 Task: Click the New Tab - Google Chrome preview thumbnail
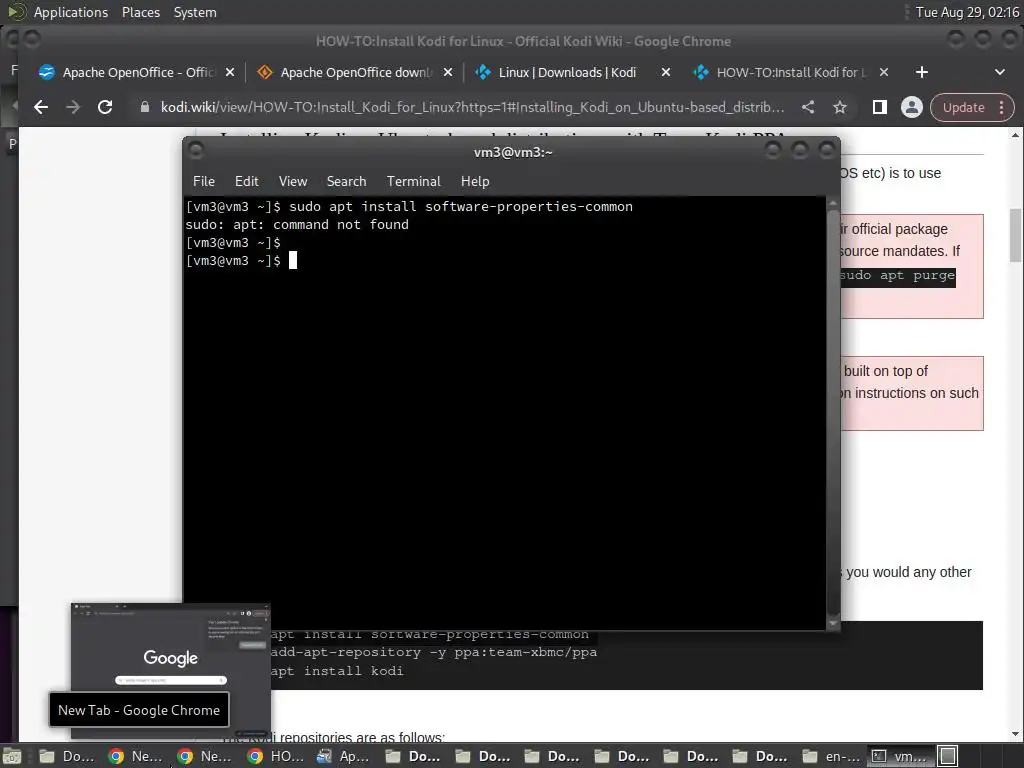click(x=170, y=671)
